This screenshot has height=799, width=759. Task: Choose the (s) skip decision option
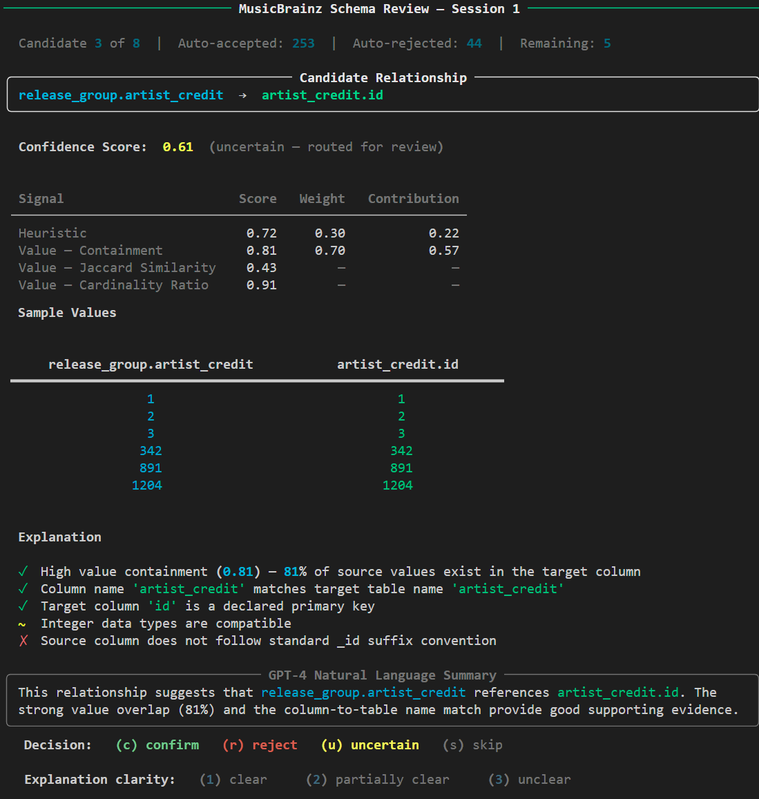(473, 745)
